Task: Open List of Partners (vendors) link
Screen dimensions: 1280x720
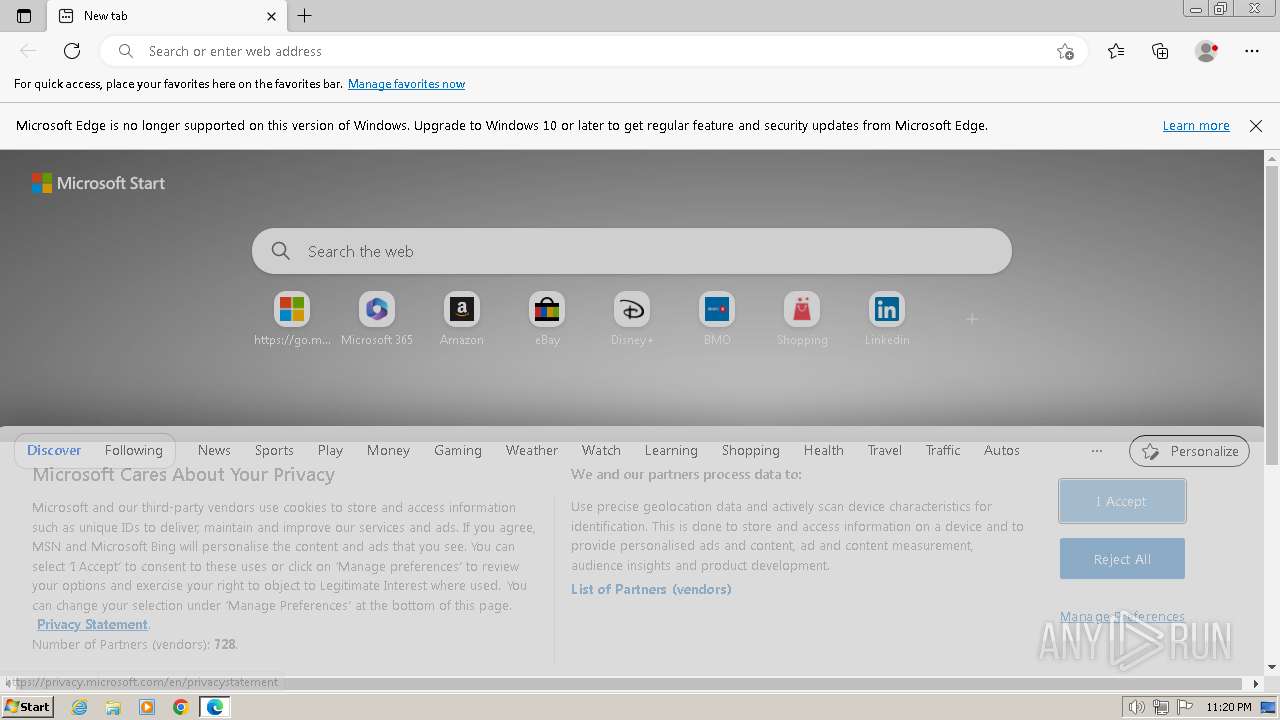Action: coord(651,589)
